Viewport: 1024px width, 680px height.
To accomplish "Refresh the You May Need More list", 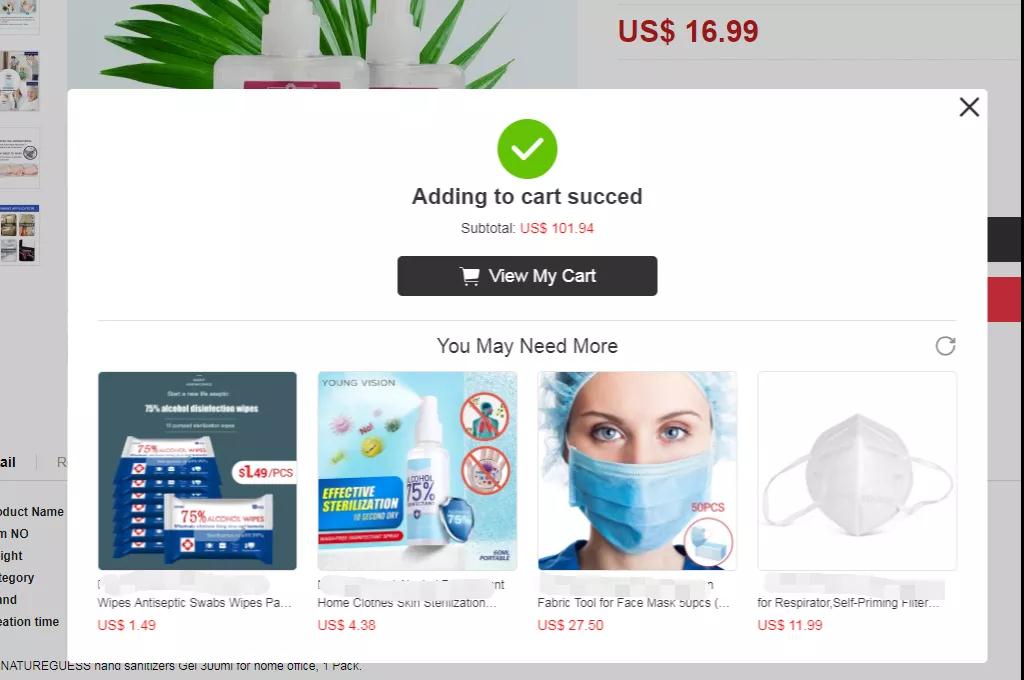I will coord(945,346).
